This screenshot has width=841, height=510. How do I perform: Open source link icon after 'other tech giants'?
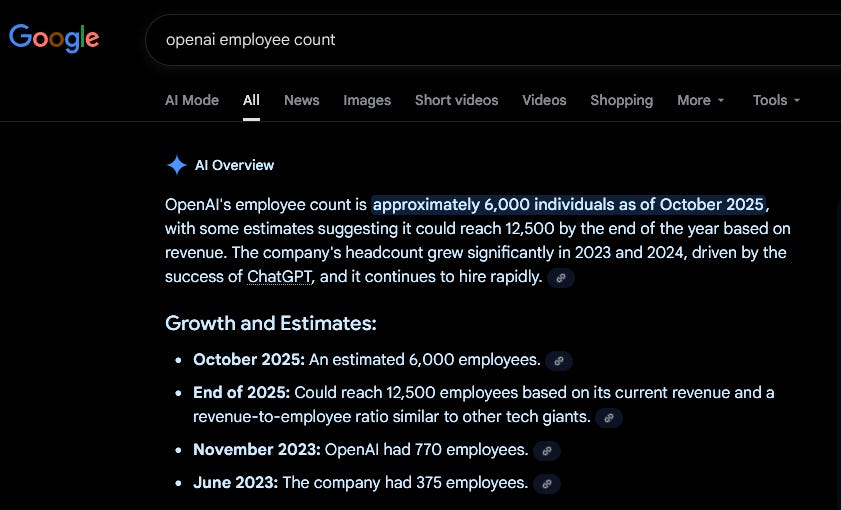point(609,418)
